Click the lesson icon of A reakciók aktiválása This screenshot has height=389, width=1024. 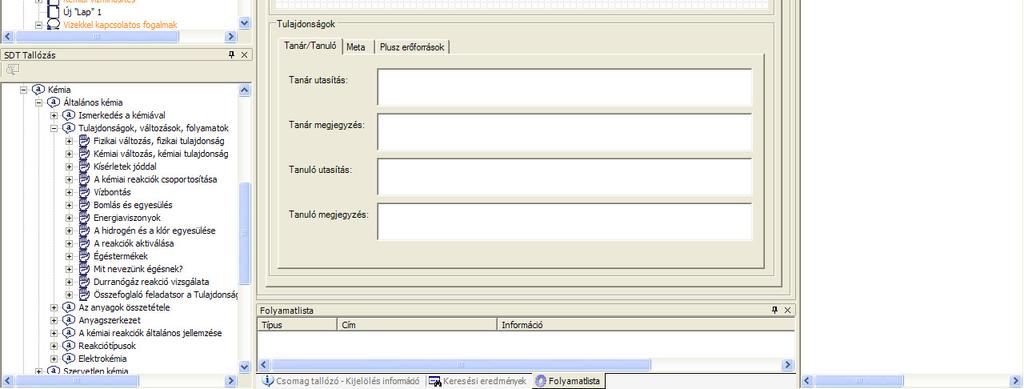[84, 243]
